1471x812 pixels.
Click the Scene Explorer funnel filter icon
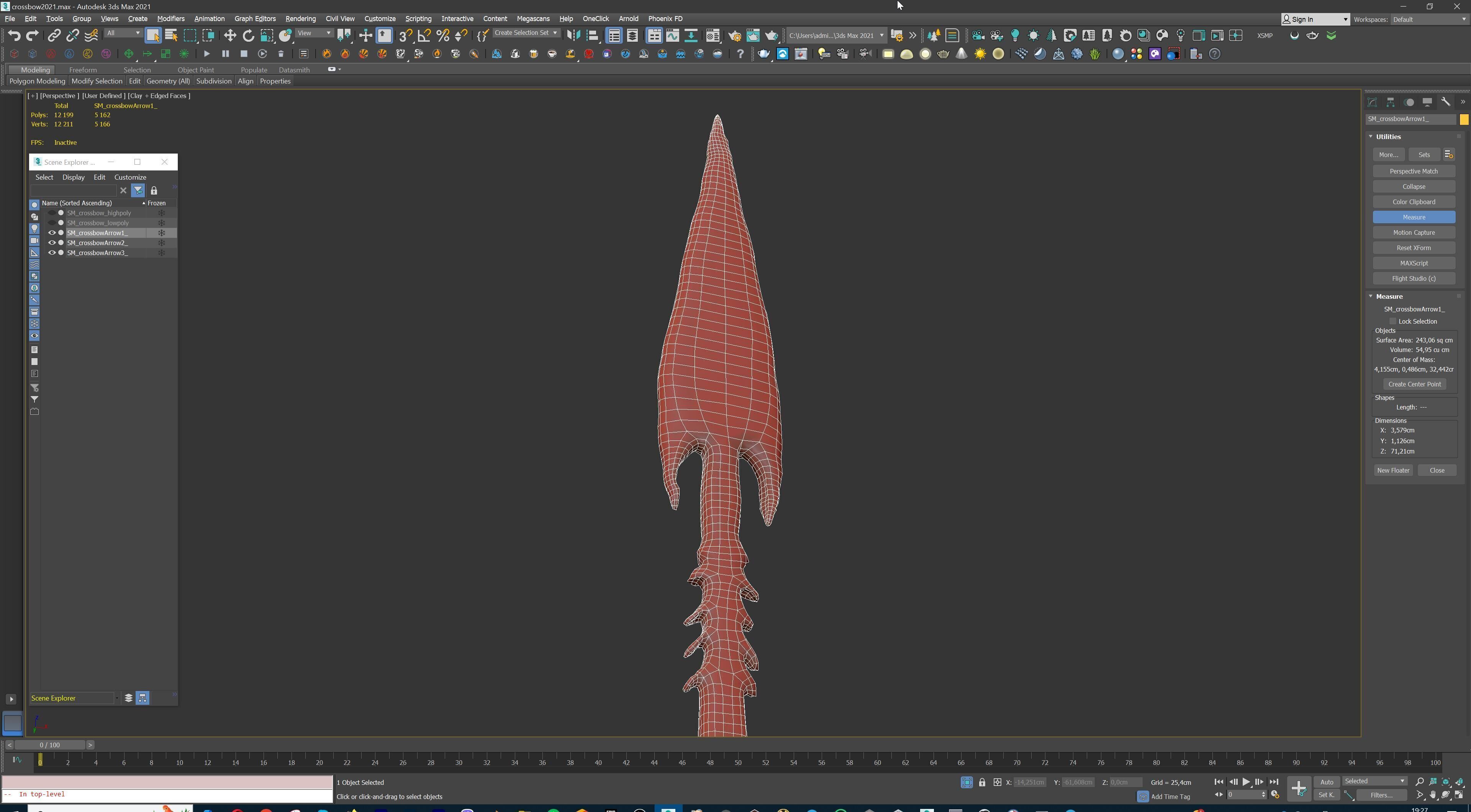tap(138, 191)
